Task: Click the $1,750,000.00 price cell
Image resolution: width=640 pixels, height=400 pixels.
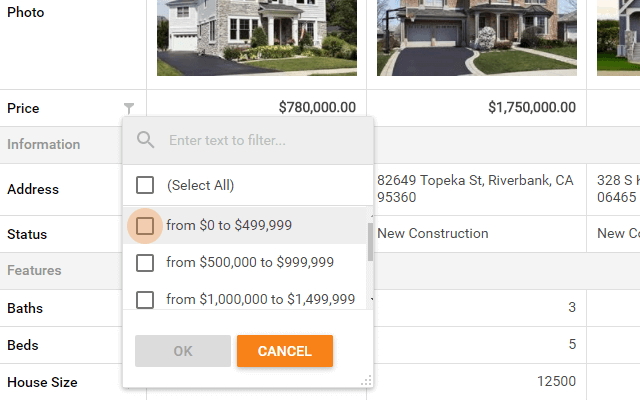Action: point(476,108)
